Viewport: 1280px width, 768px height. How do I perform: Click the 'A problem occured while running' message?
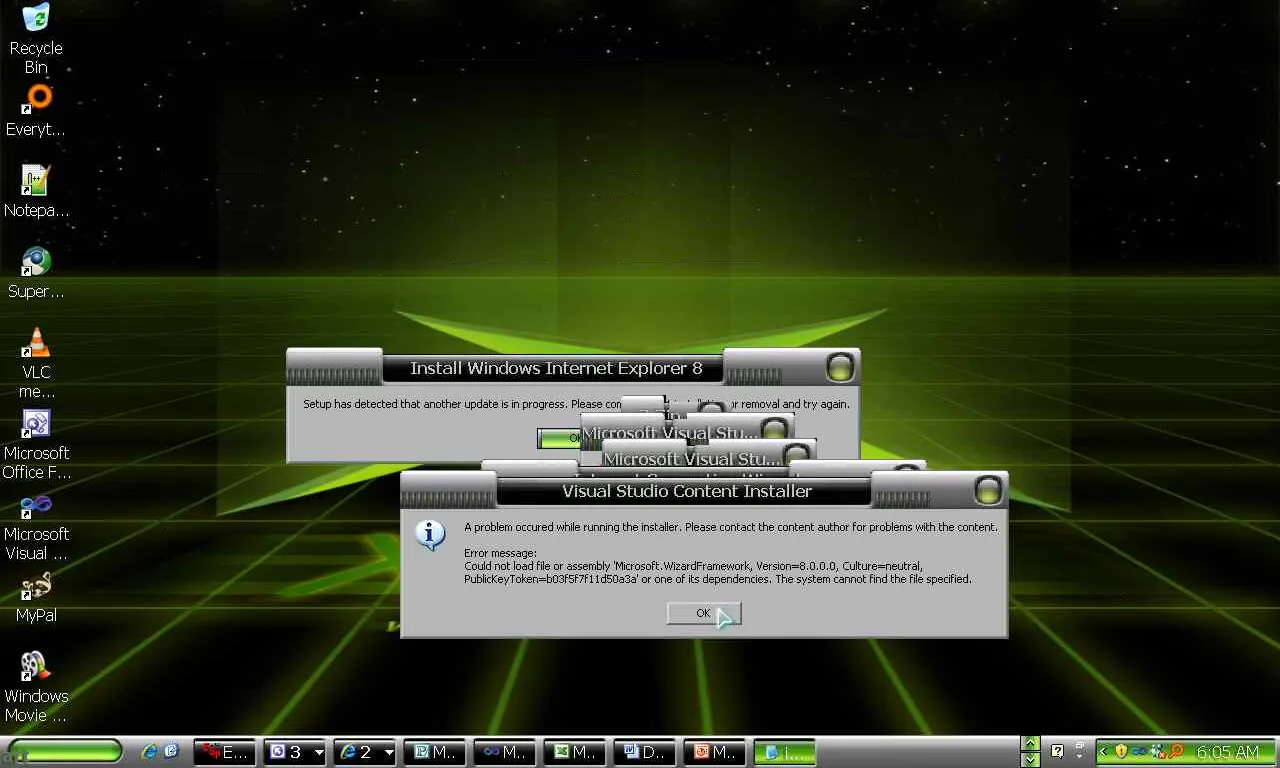pyautogui.click(x=731, y=527)
